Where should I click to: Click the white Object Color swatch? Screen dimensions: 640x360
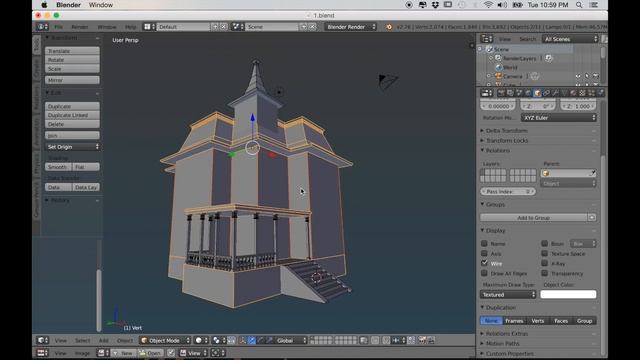click(x=568, y=294)
